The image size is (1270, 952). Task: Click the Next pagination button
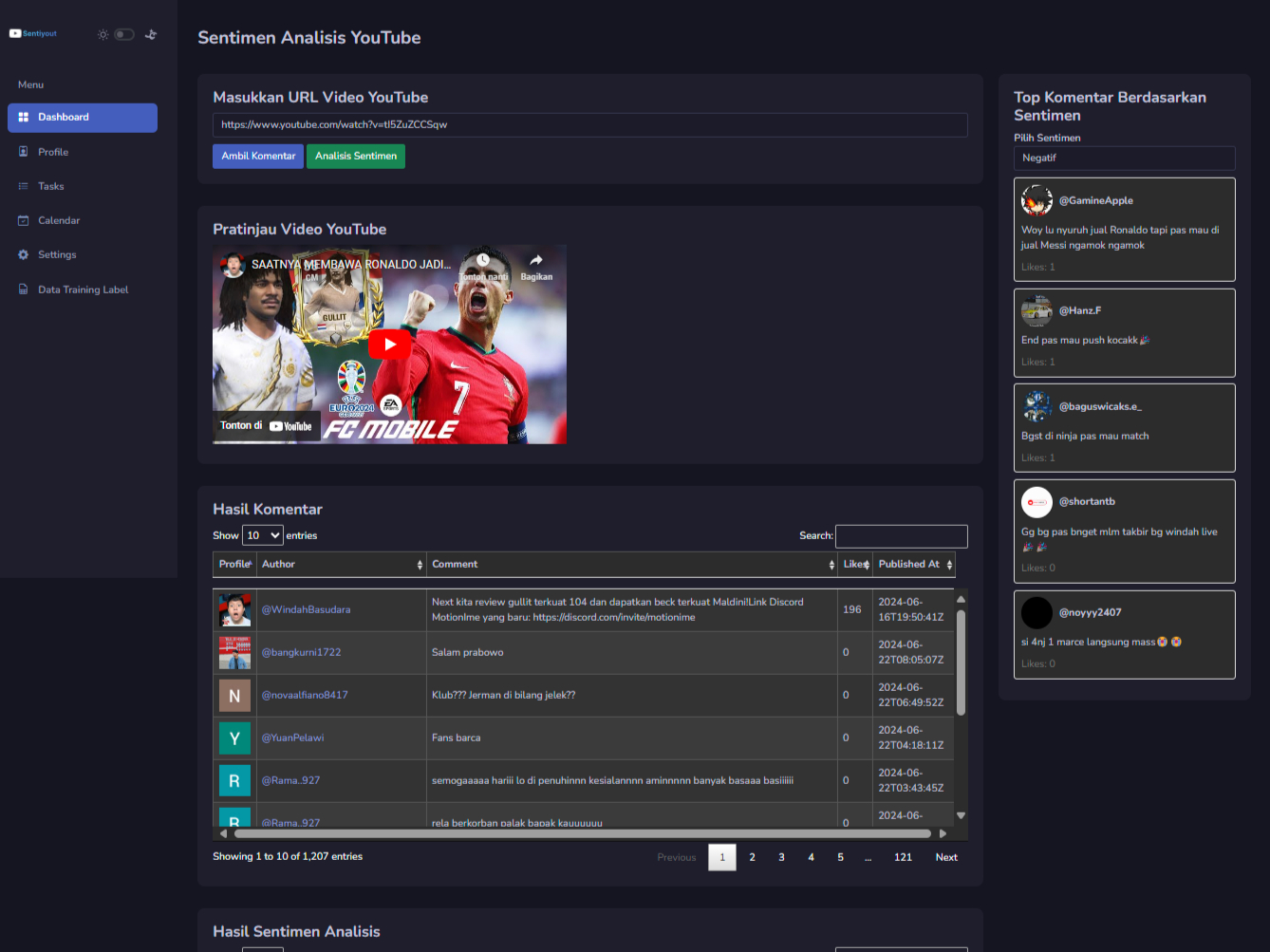[946, 857]
